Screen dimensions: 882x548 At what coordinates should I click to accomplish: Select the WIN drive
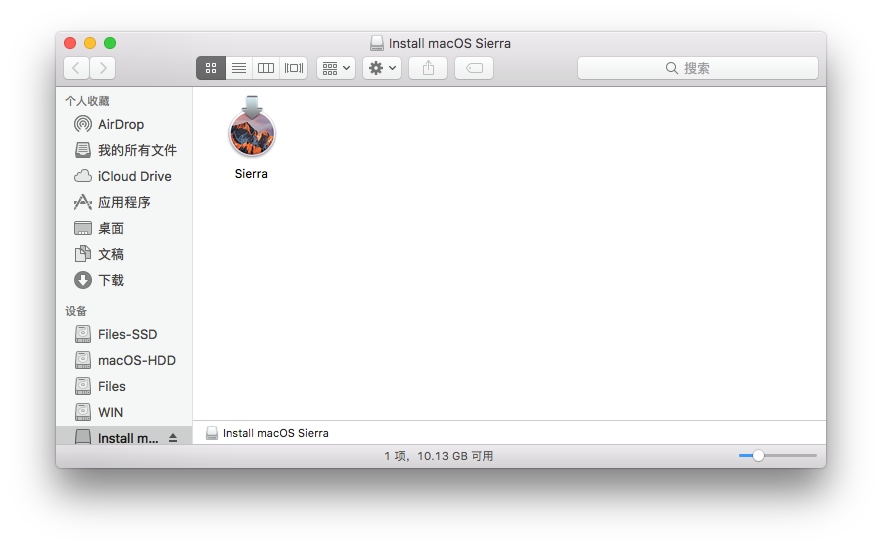click(x=124, y=412)
